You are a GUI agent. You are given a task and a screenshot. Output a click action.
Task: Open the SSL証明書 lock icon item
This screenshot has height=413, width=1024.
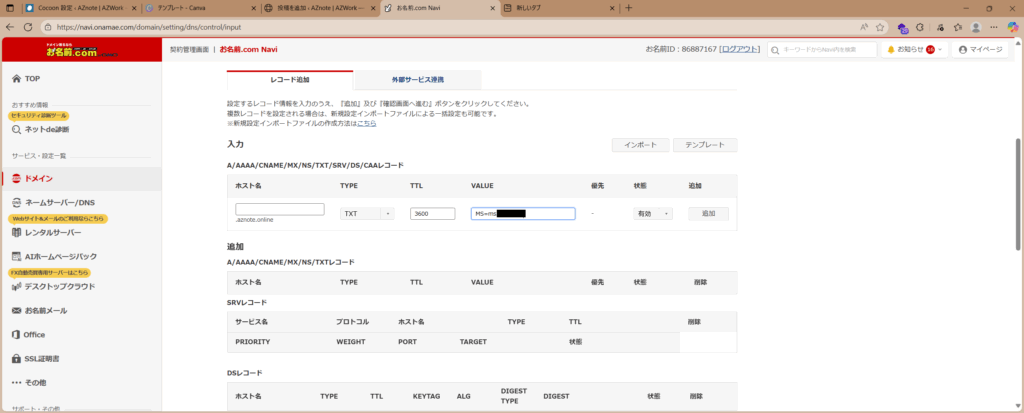(16, 358)
